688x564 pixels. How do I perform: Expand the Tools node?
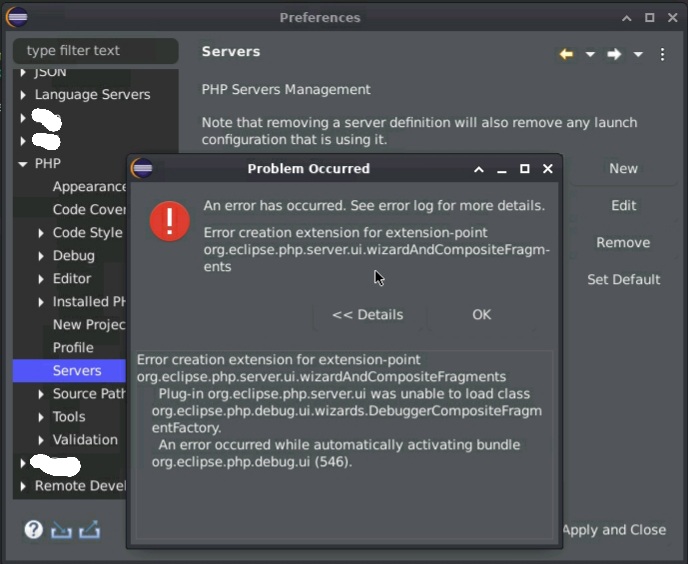click(x=41, y=417)
